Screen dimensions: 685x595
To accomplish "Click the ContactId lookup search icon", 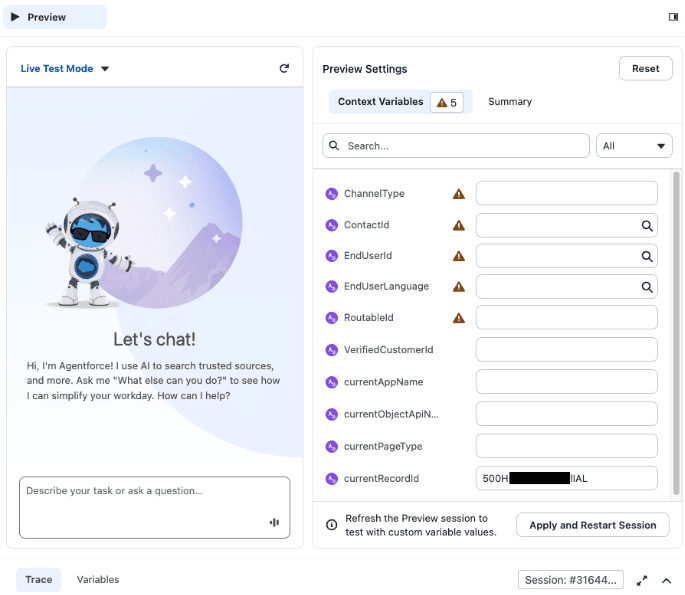I will (647, 225).
